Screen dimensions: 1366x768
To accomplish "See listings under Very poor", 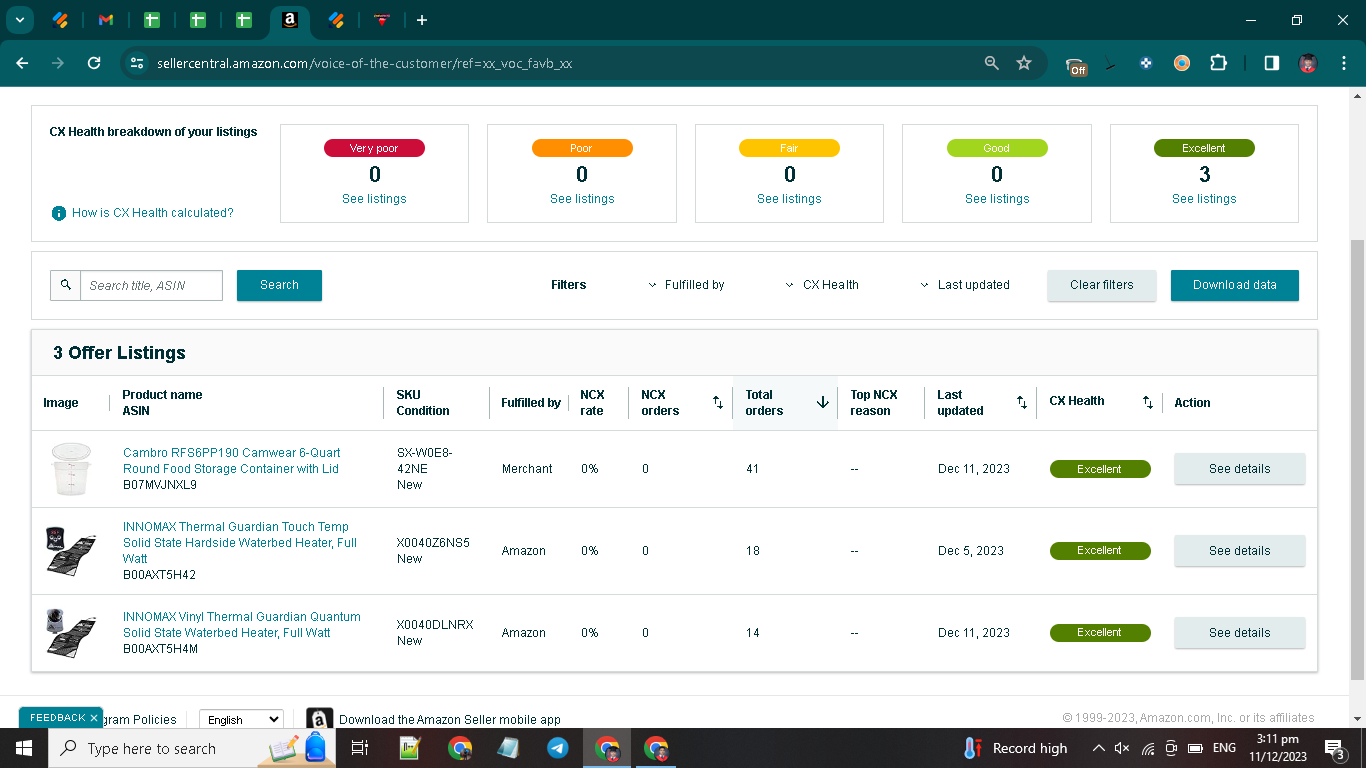I will coord(374,199).
